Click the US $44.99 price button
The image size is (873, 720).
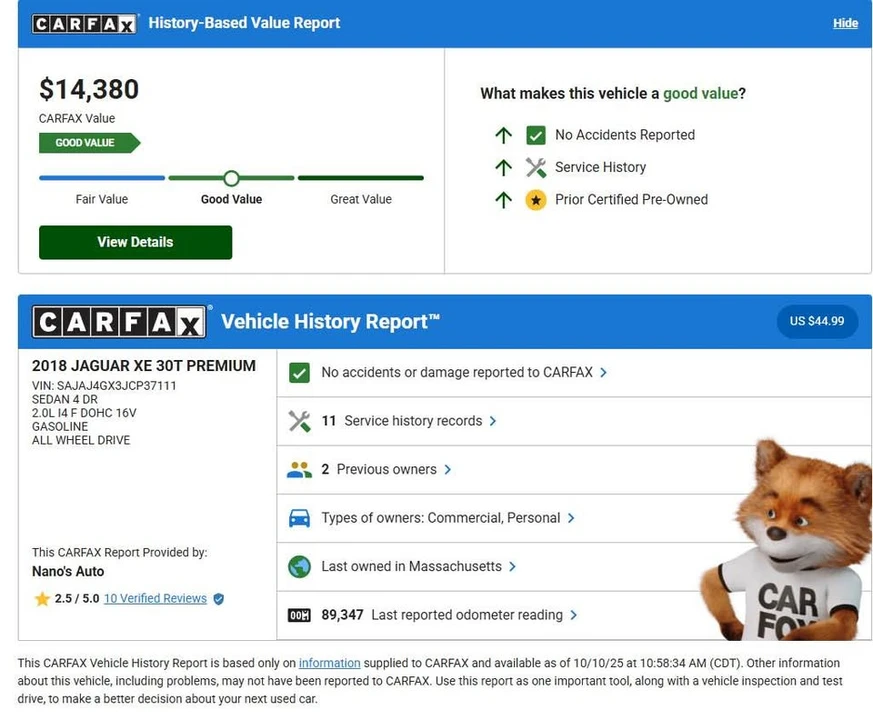pyautogui.click(x=817, y=321)
